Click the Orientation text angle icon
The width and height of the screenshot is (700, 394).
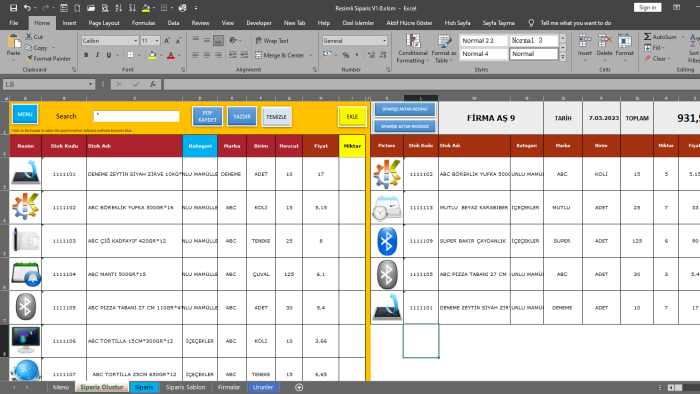point(233,41)
